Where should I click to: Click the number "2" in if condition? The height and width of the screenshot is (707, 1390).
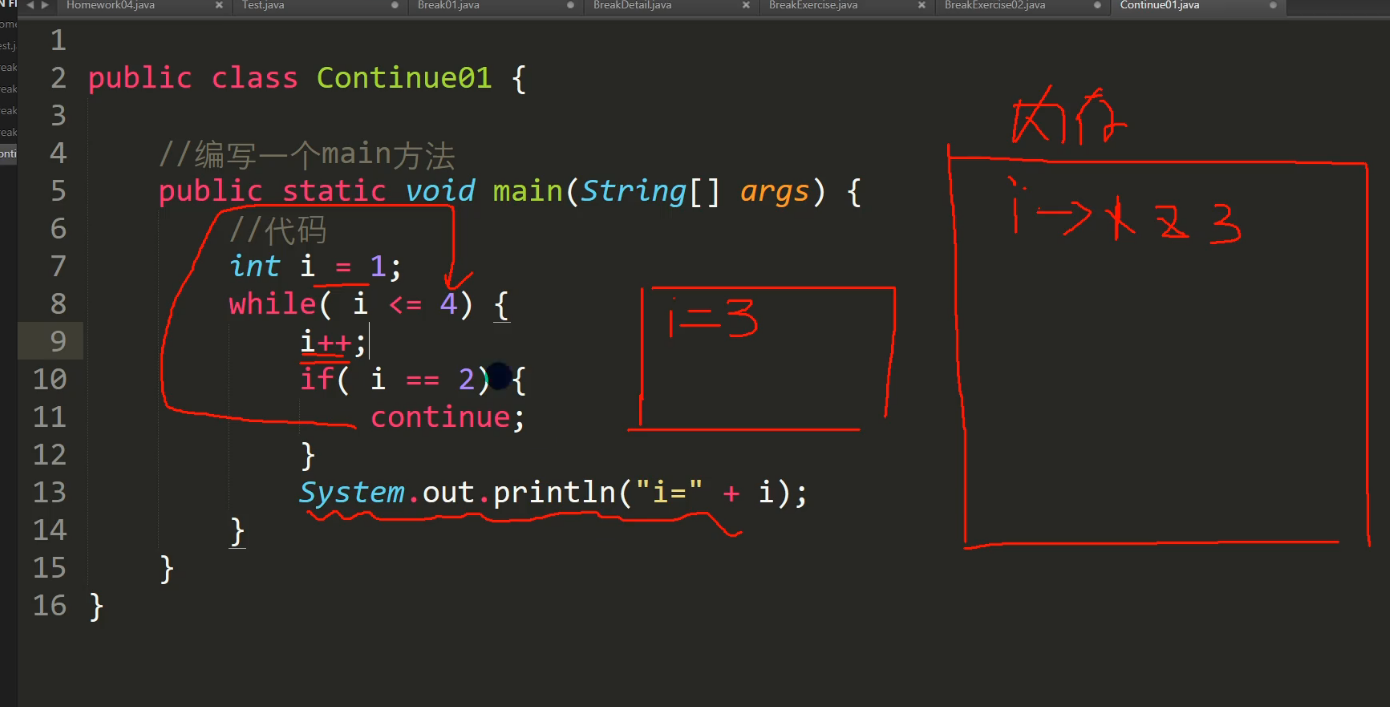466,379
